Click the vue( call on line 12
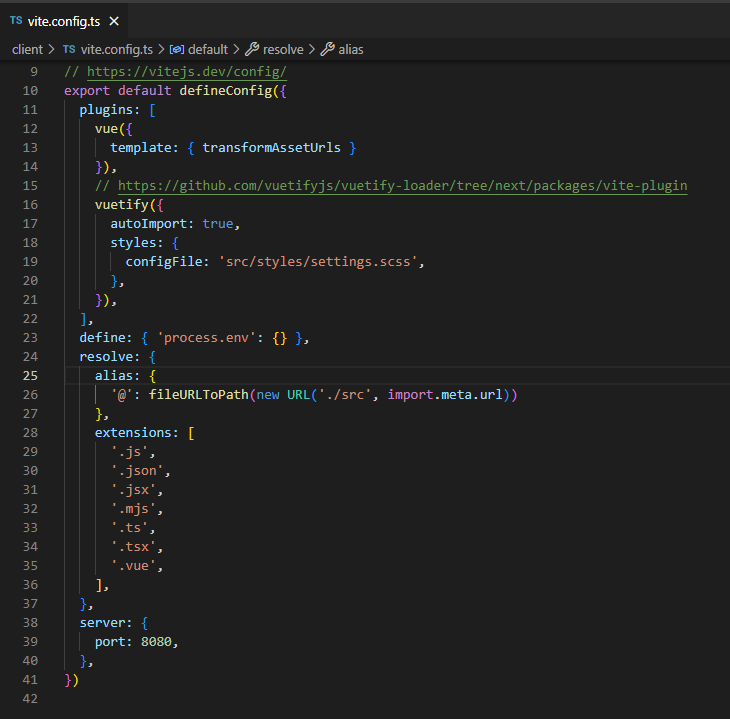Image resolution: width=730 pixels, height=719 pixels. click(110, 129)
